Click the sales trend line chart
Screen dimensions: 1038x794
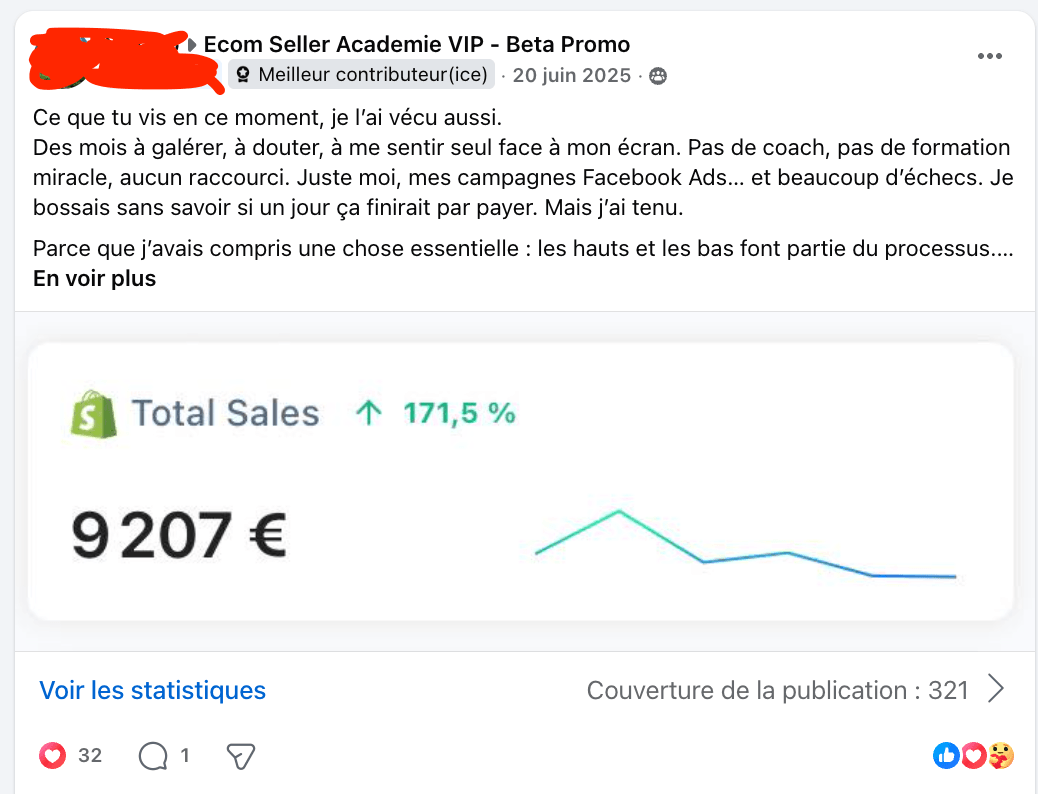[745, 548]
